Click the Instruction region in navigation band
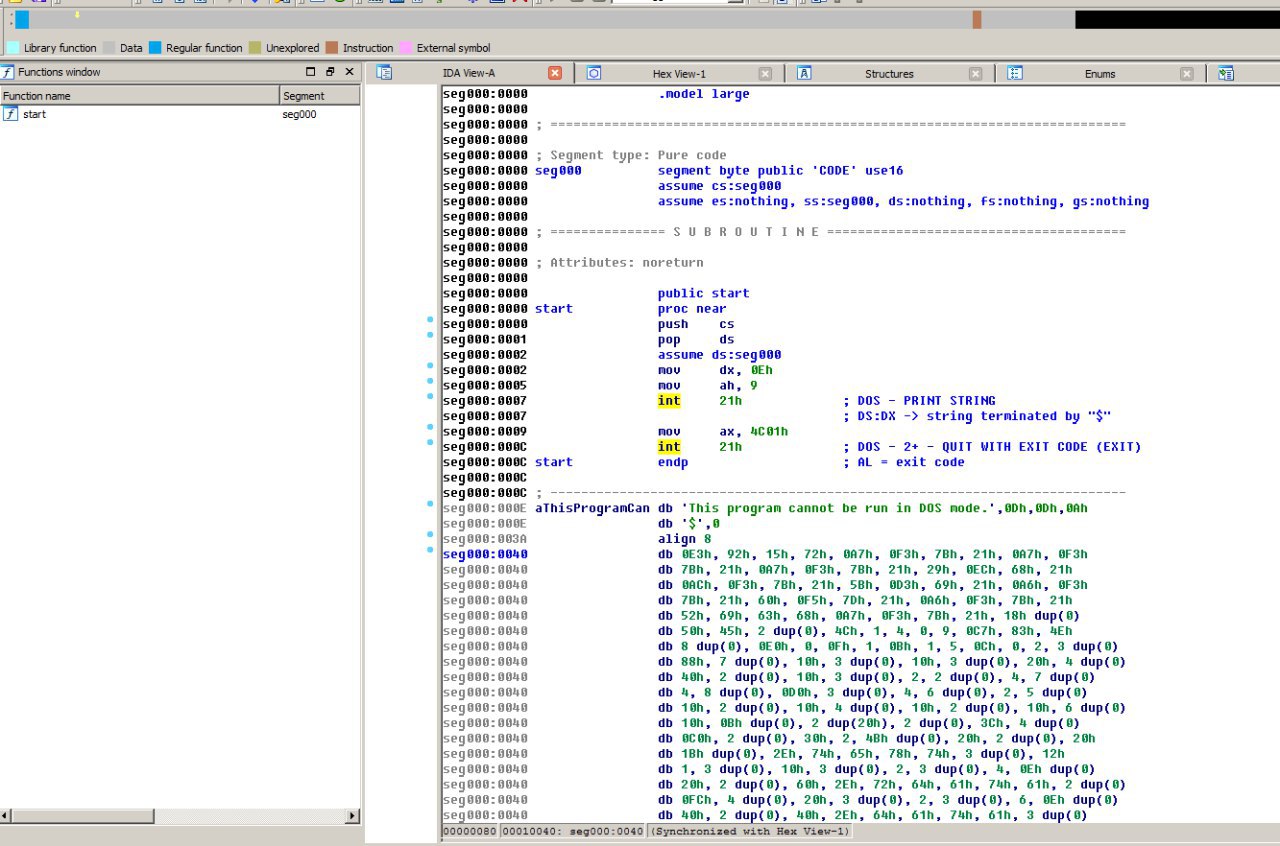The image size is (1280, 846). coord(977,20)
